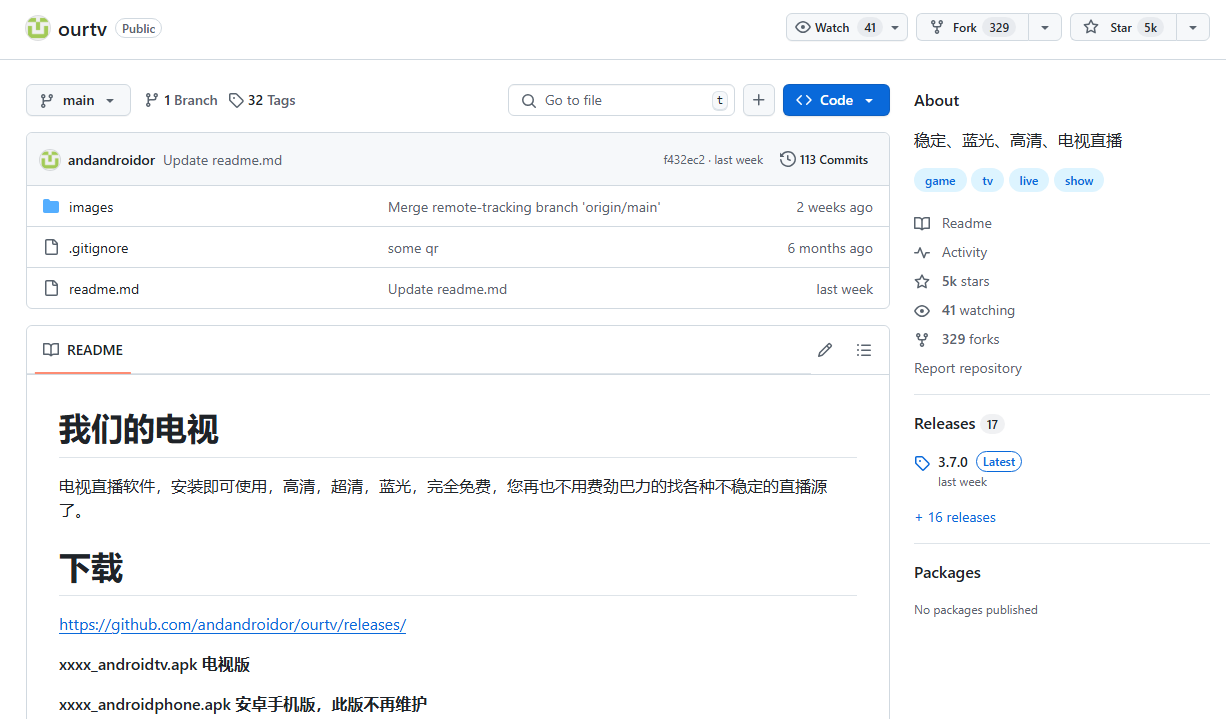
Task: Open the README outline list icon
Action: (x=864, y=350)
